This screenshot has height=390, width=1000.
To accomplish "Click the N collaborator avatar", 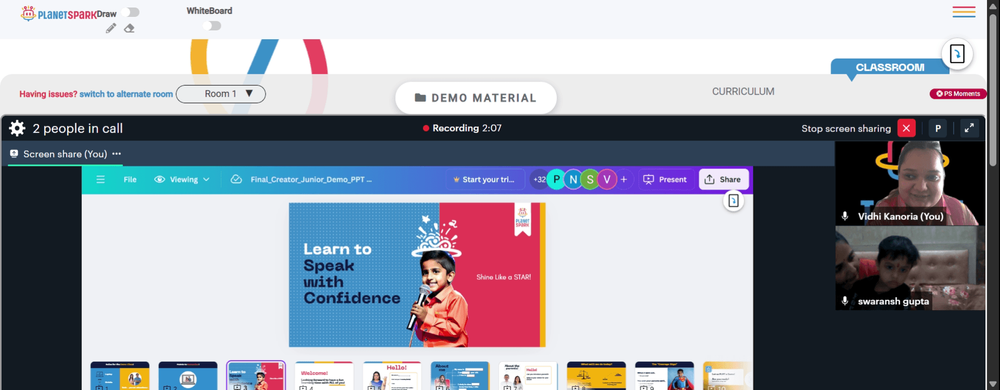I will [573, 180].
